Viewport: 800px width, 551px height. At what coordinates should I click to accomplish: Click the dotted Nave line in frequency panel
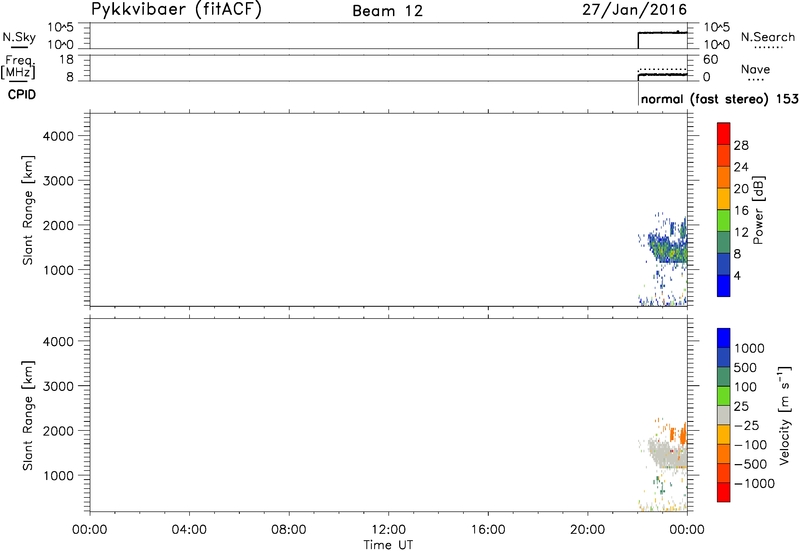click(663, 69)
